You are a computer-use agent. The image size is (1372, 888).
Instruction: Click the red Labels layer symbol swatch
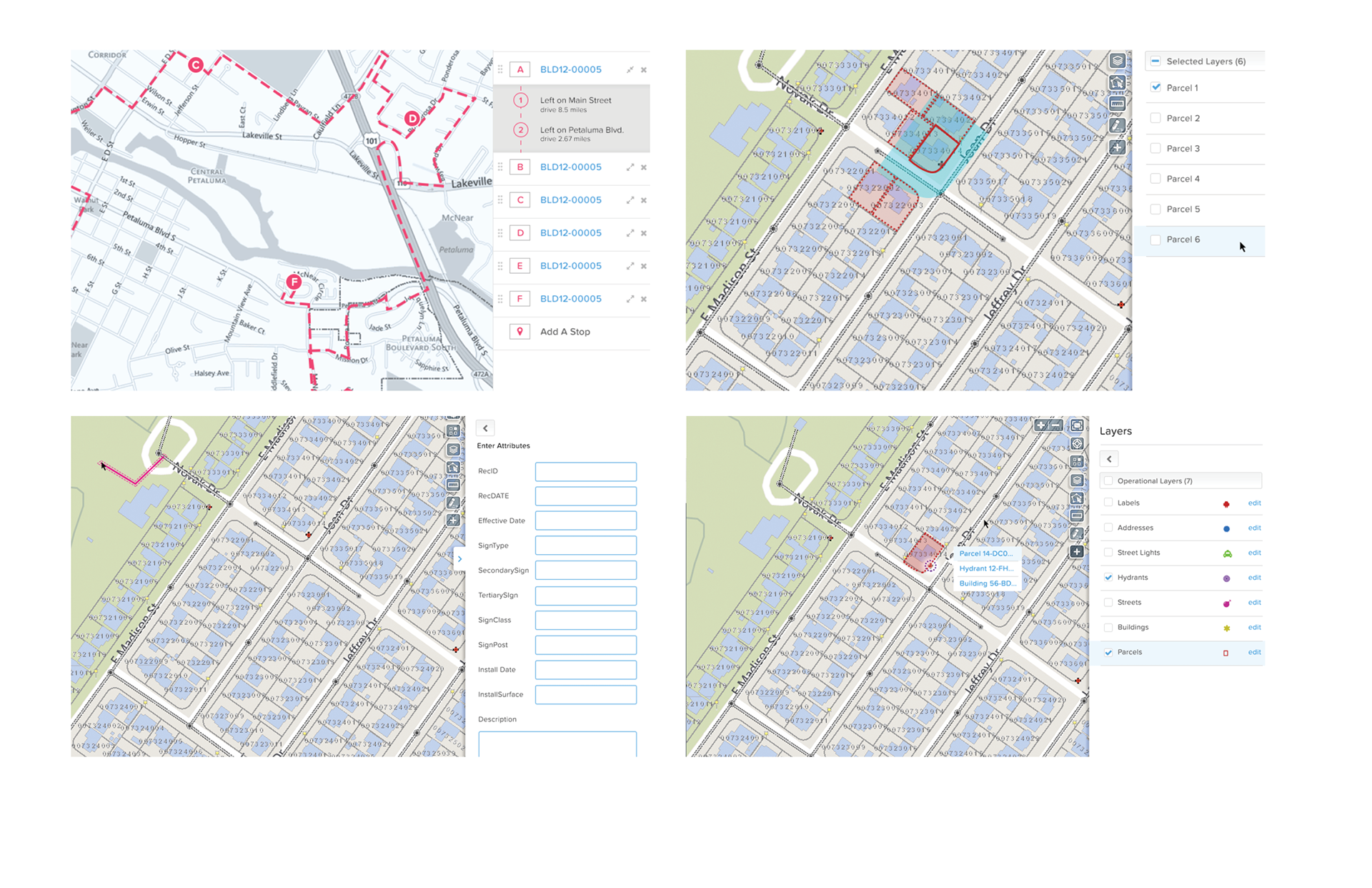[1226, 504]
